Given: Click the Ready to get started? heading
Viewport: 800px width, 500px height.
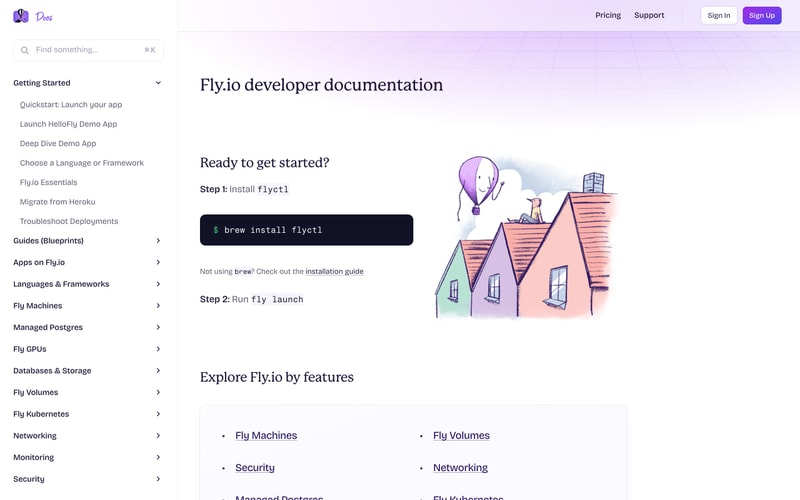Looking at the screenshot, I should (264, 163).
